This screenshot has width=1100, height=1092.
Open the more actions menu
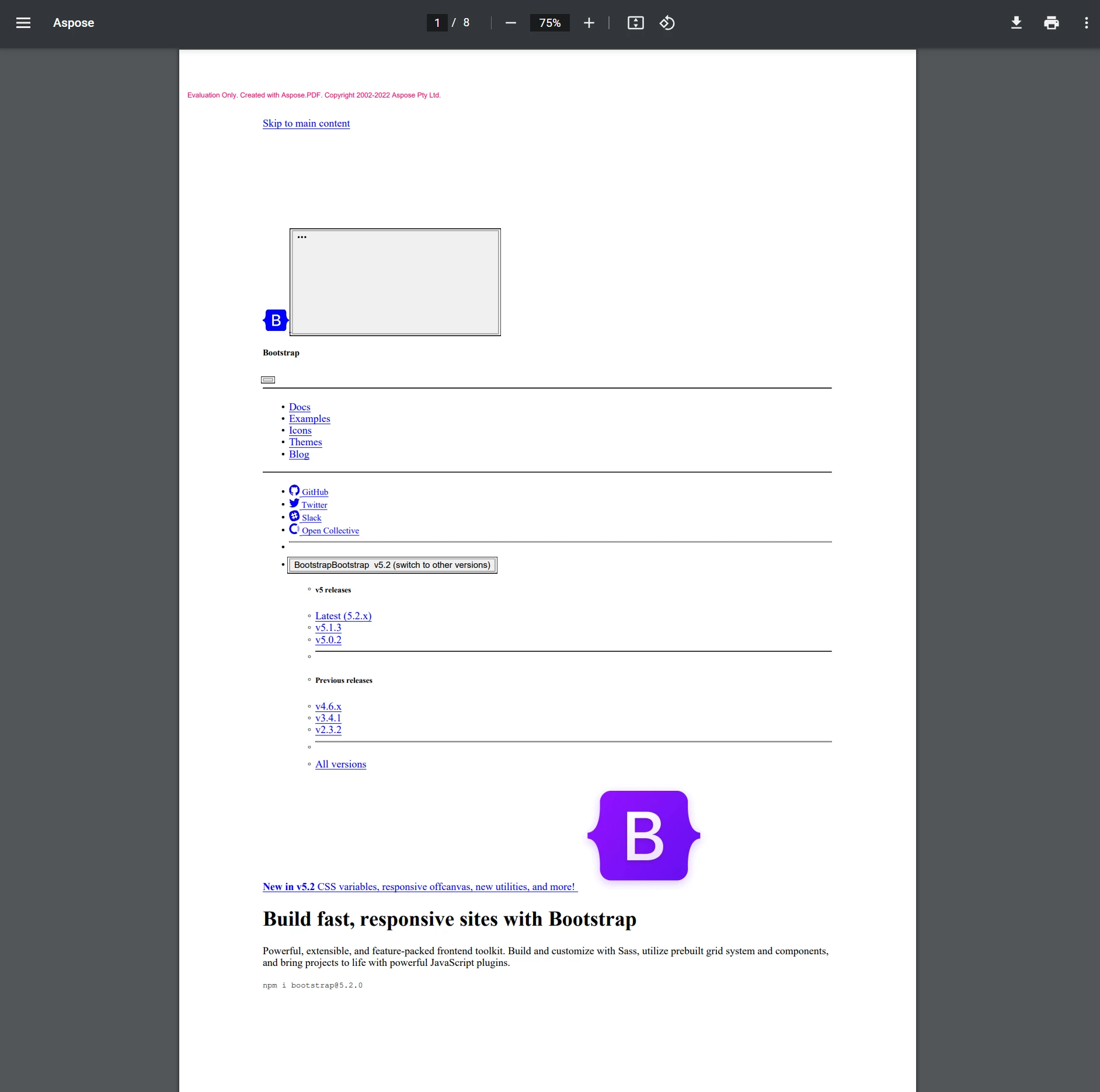tap(1087, 23)
